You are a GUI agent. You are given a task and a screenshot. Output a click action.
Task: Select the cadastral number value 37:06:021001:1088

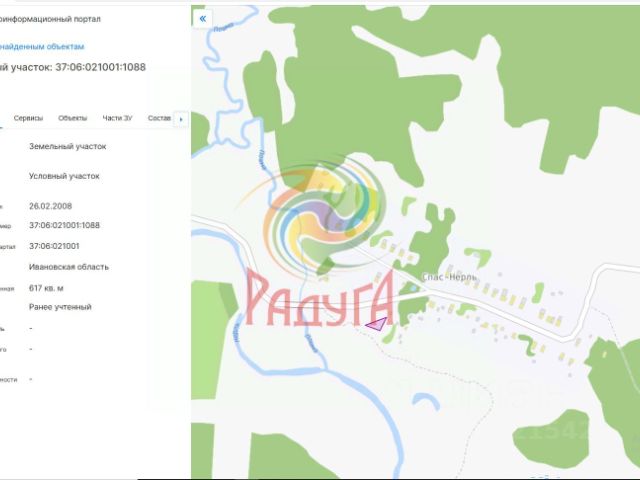64,225
